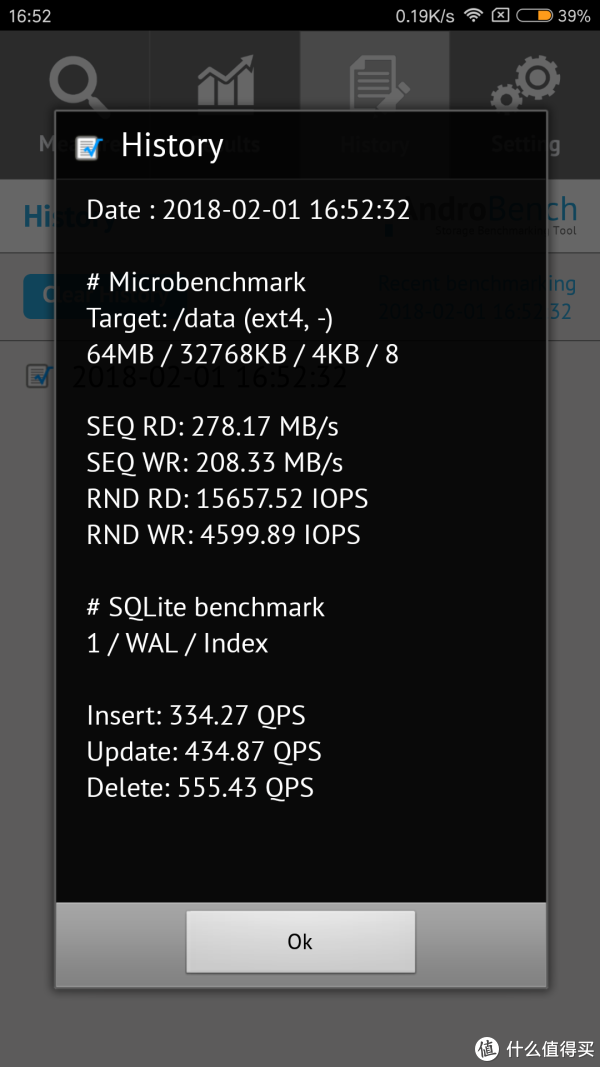This screenshot has height=1067, width=600.
Task: Tap the battery icon in status bar
Action: 535,16
